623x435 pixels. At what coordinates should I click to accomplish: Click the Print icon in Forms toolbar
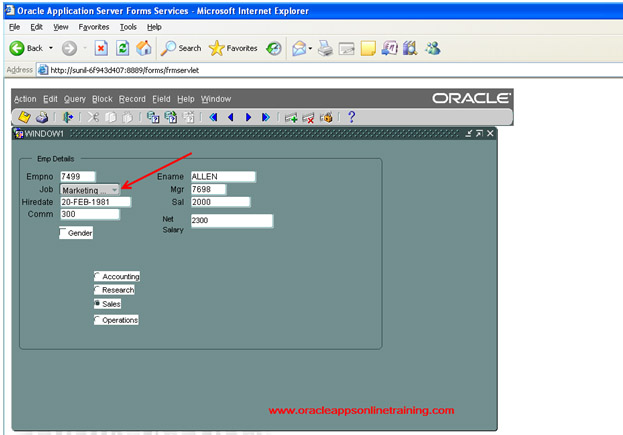tap(42, 117)
